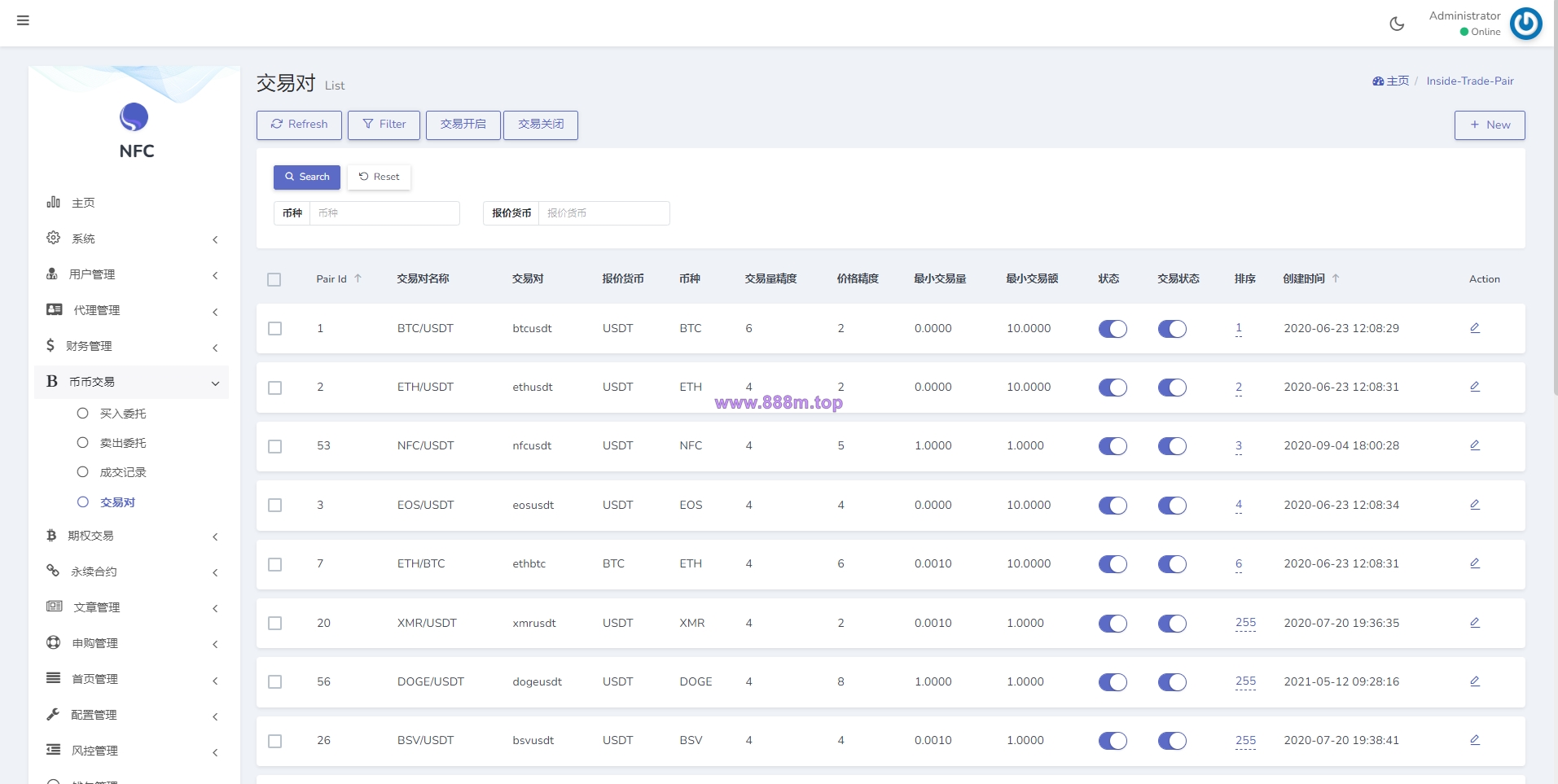
Task: Check the select-all header checkbox
Action: point(274,279)
